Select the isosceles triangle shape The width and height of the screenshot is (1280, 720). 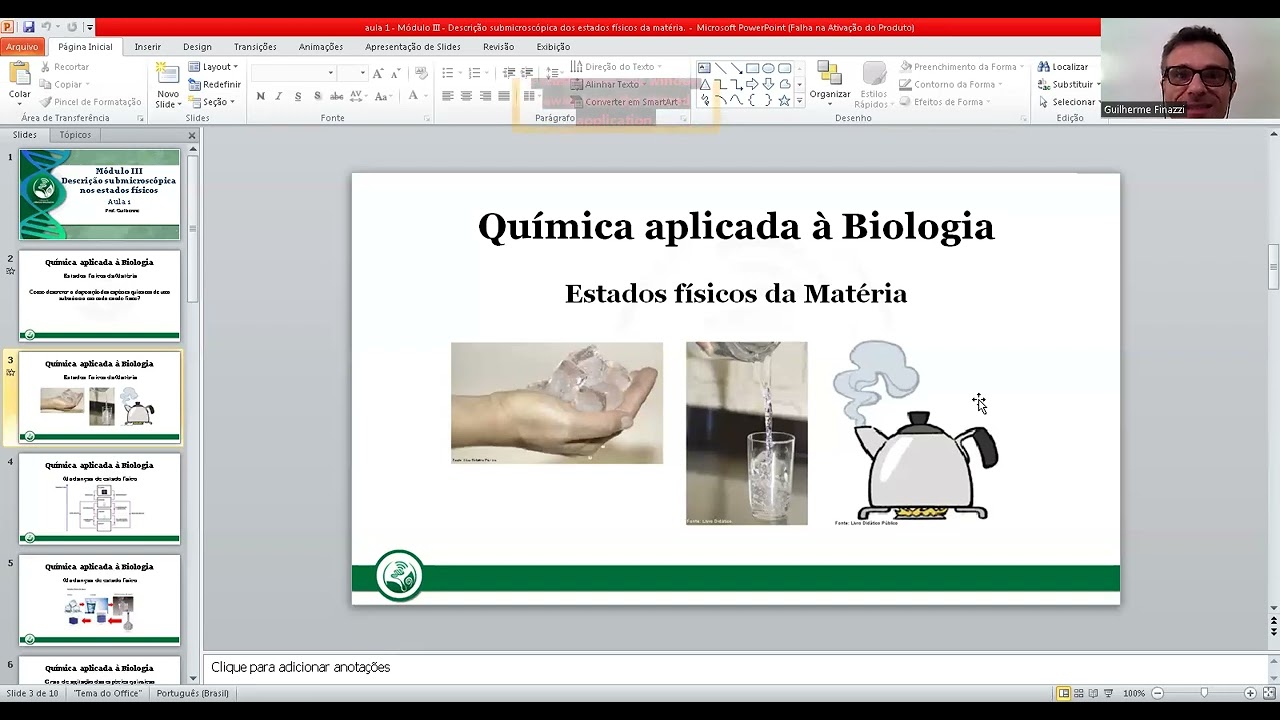pos(704,84)
